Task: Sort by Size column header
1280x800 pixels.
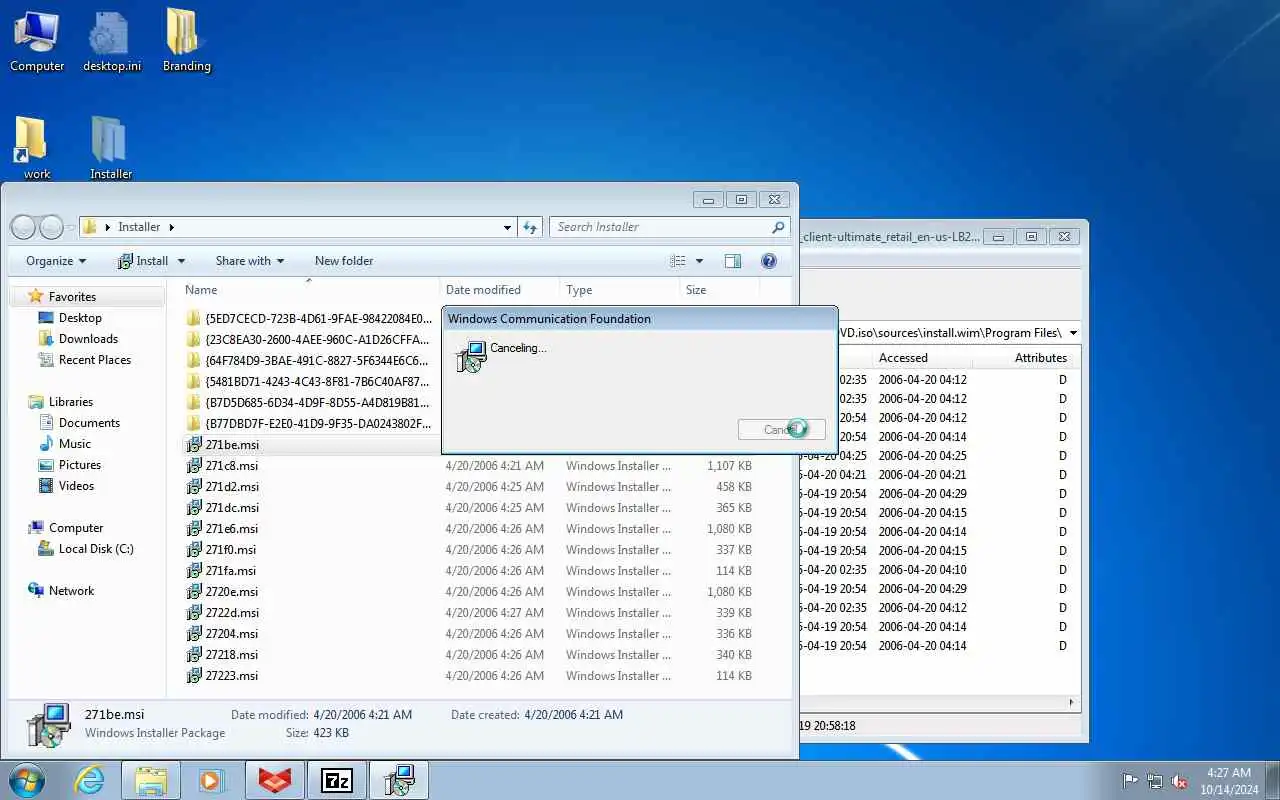Action: click(x=719, y=290)
